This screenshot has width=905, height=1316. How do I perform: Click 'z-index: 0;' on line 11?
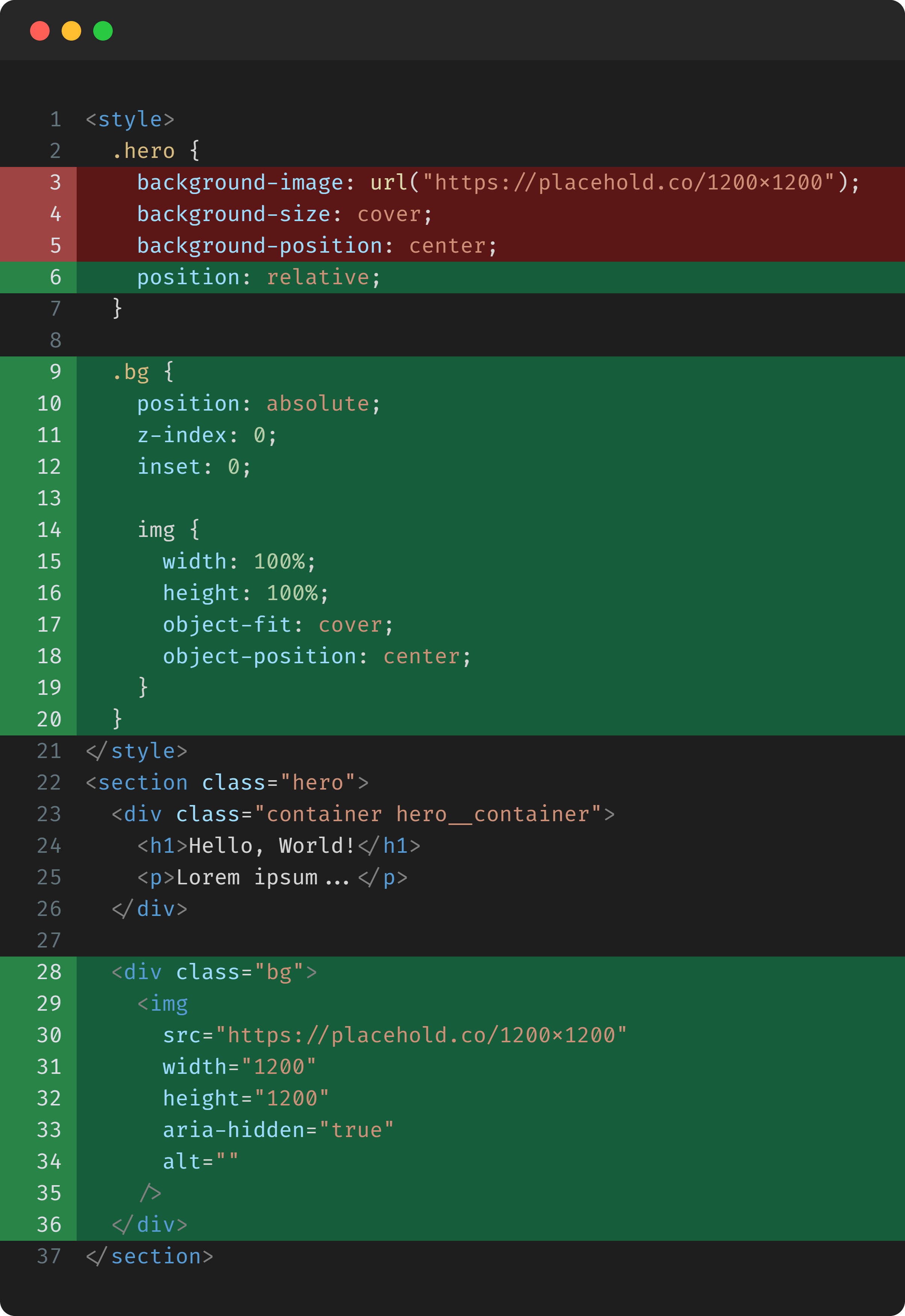[207, 435]
